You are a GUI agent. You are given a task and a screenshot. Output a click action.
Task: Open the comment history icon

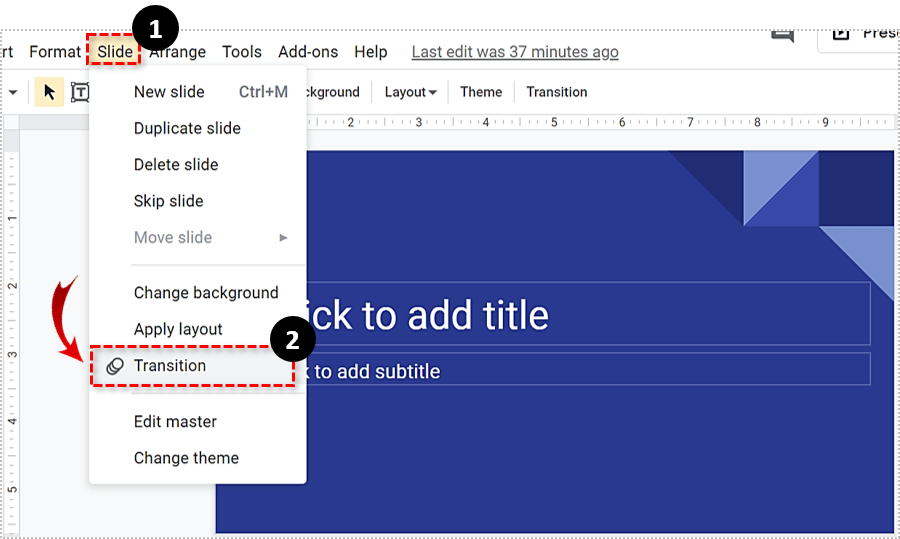[x=782, y=34]
